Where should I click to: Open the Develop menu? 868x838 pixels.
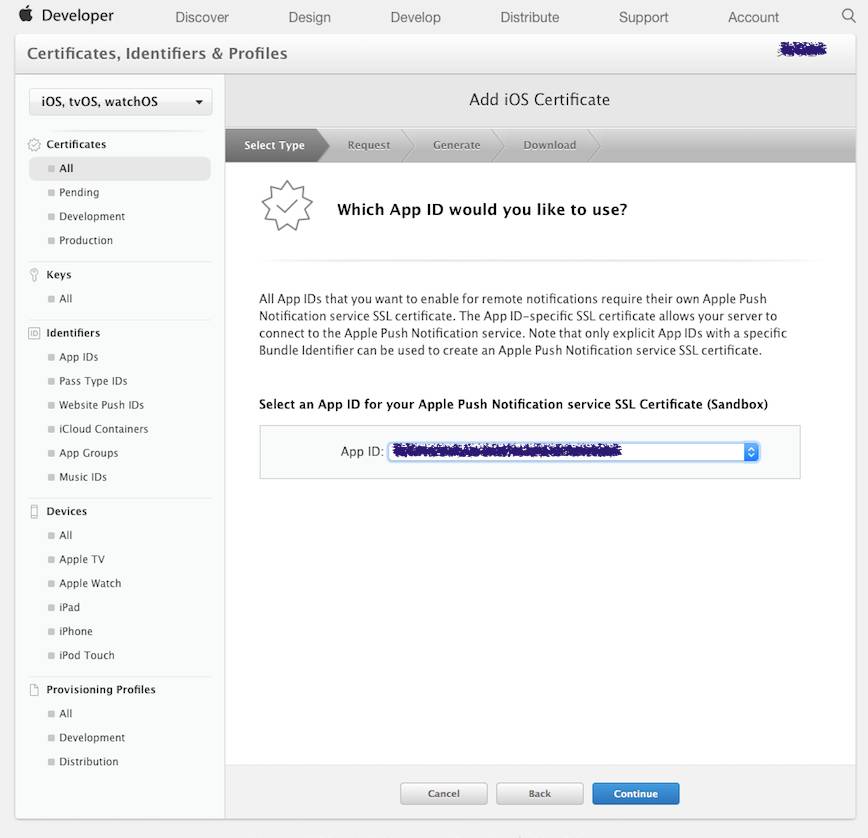pyautogui.click(x=416, y=17)
